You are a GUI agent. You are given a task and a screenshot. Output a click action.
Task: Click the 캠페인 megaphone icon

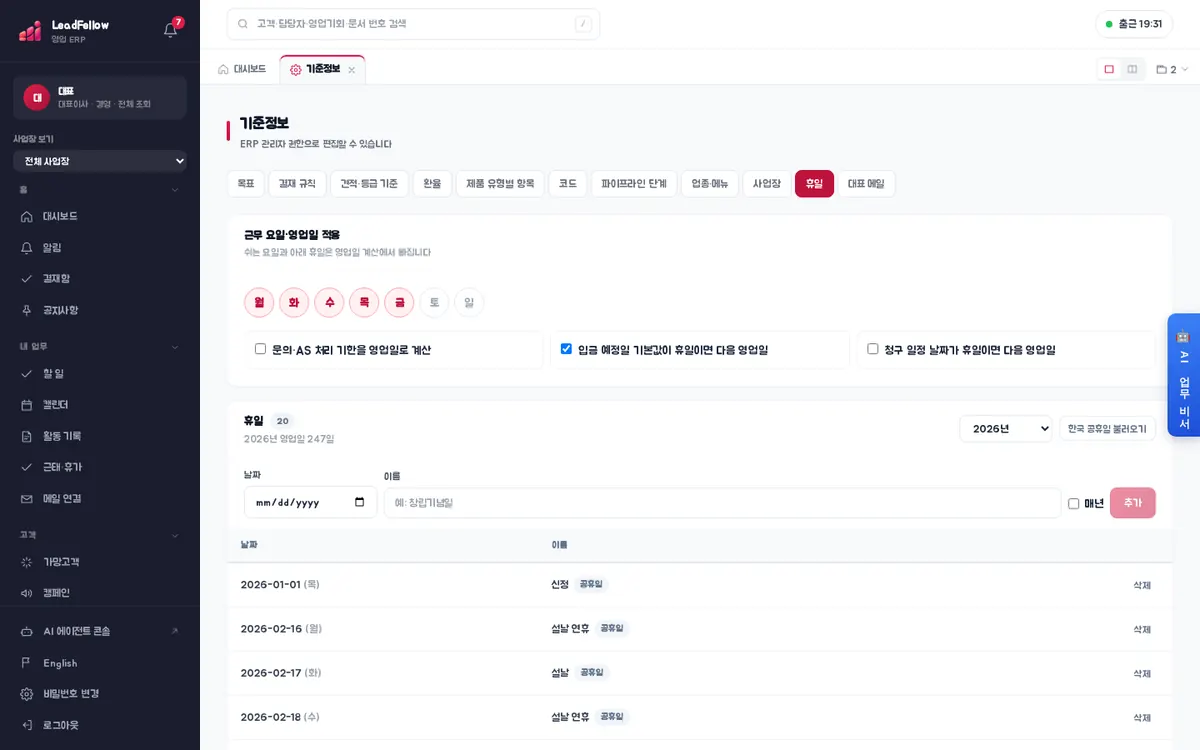(x=27, y=593)
